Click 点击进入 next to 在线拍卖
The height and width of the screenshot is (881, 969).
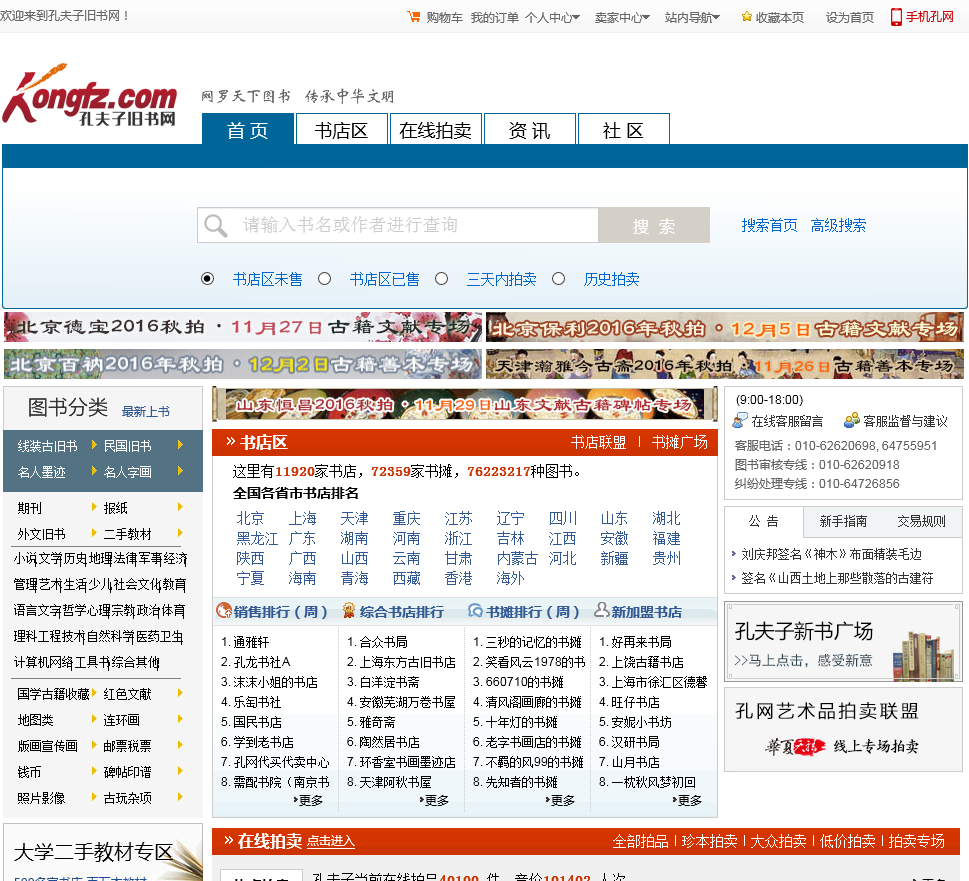coord(331,841)
